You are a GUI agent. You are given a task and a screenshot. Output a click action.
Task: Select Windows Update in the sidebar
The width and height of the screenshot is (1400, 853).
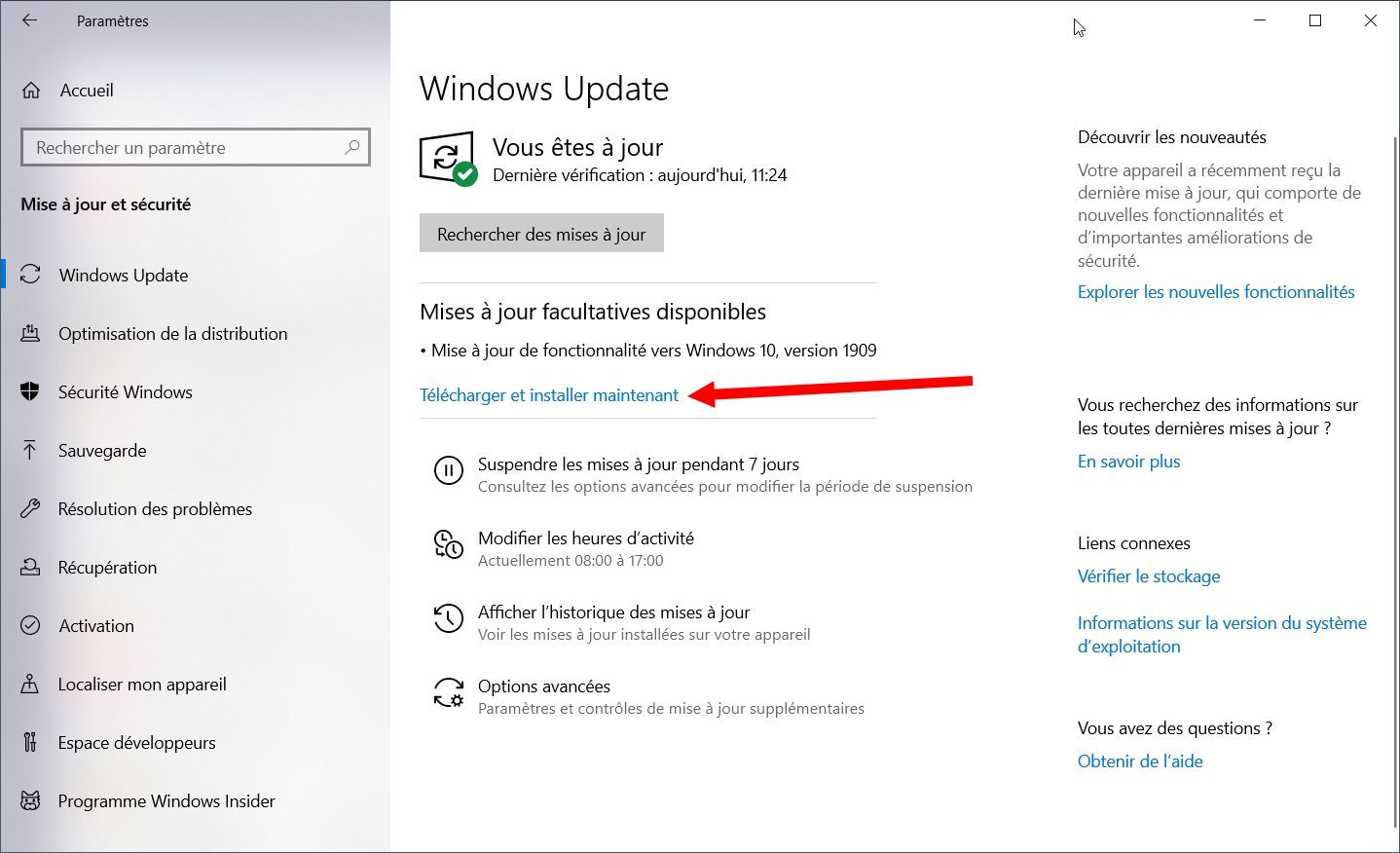[x=124, y=275]
